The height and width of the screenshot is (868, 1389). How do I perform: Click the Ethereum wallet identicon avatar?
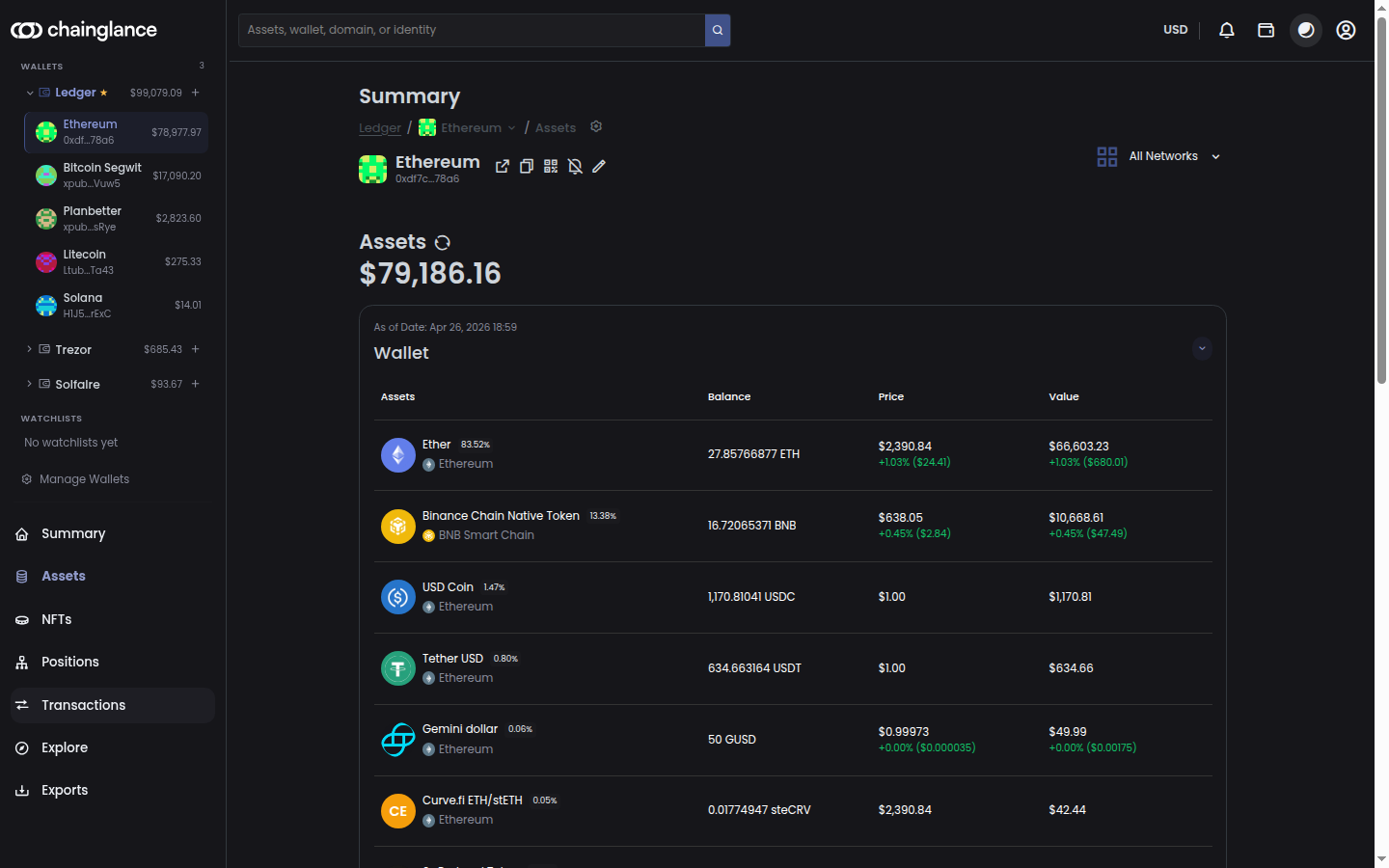pos(372,170)
